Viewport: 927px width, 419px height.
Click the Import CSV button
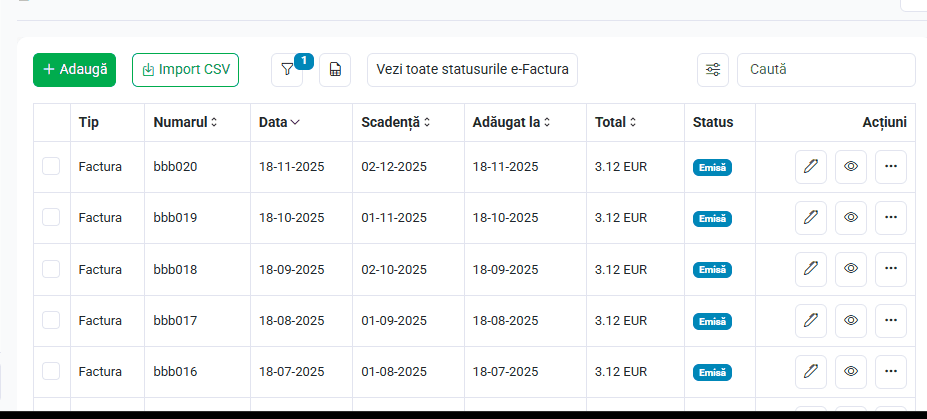tap(186, 70)
